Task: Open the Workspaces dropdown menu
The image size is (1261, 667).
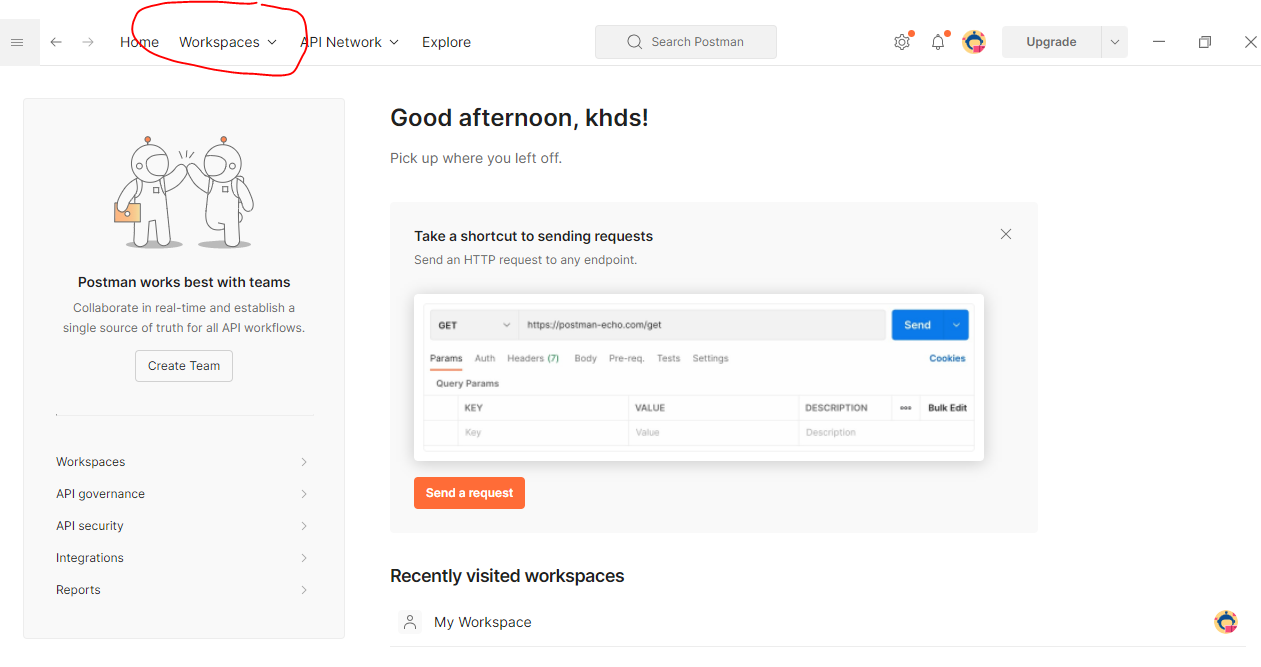Action: [x=228, y=42]
